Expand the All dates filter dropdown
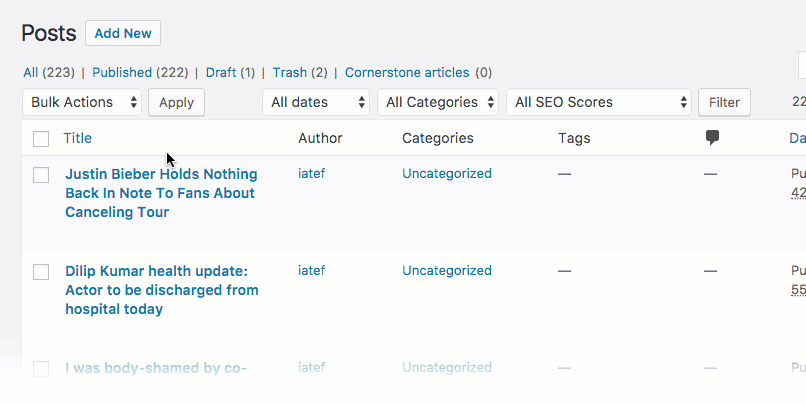The height and width of the screenshot is (404, 806). 315,102
